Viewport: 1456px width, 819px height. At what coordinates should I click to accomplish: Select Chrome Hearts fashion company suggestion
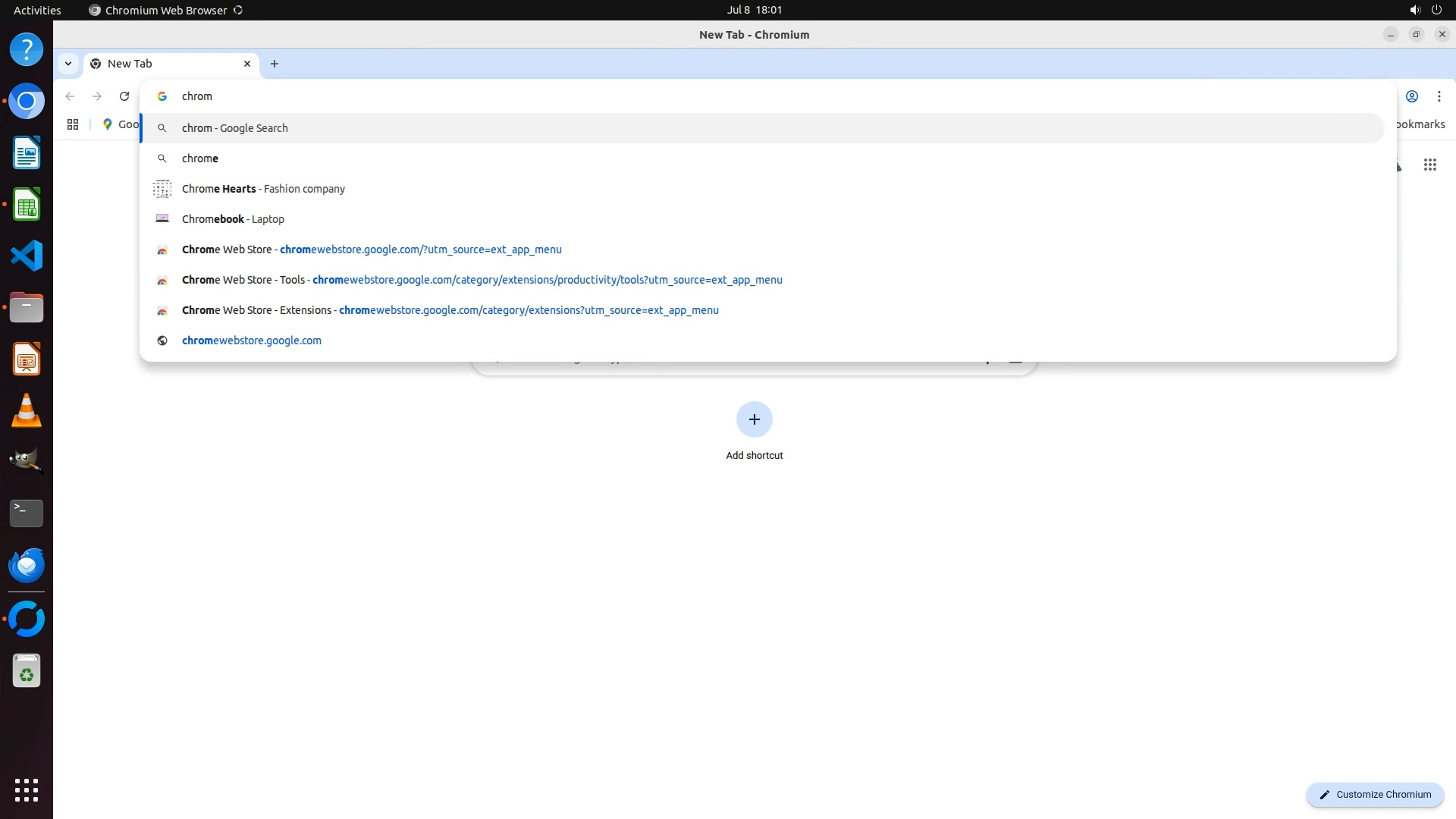pyautogui.click(x=263, y=189)
